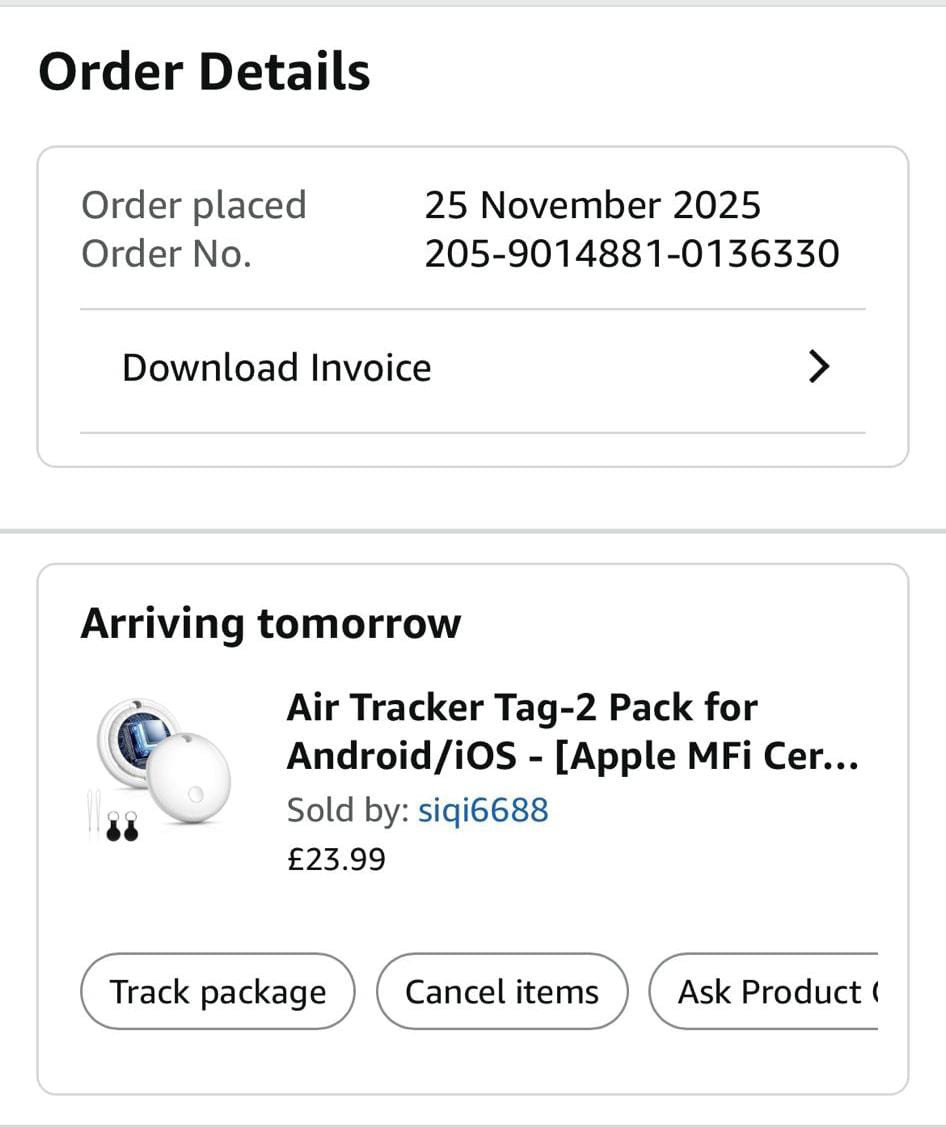Click the £23.99 price text
This screenshot has height=1127, width=946.
coord(336,859)
